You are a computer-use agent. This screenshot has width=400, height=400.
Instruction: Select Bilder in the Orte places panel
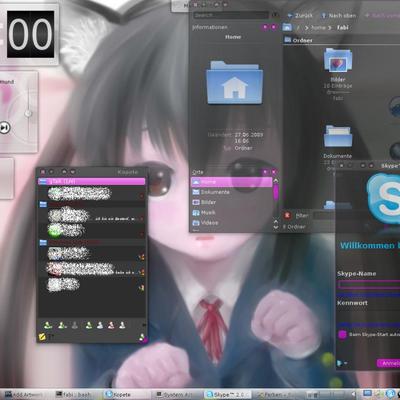point(232,202)
